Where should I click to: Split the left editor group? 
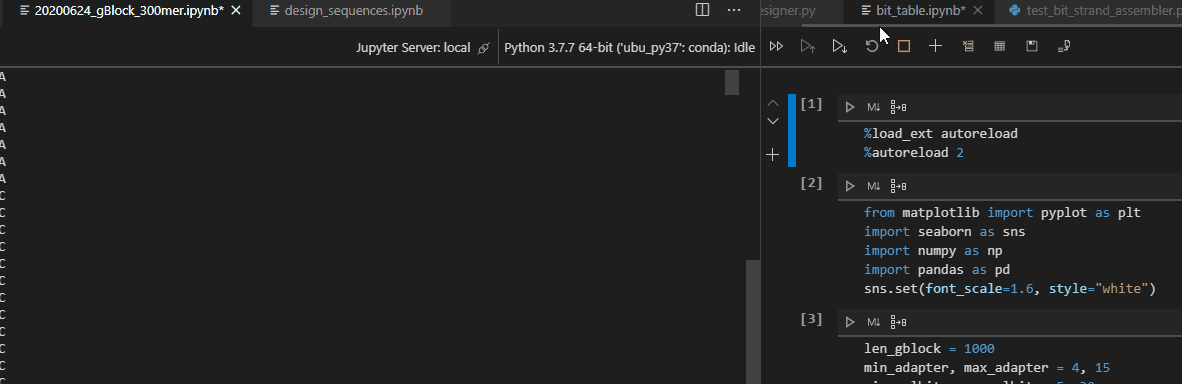[x=702, y=10]
